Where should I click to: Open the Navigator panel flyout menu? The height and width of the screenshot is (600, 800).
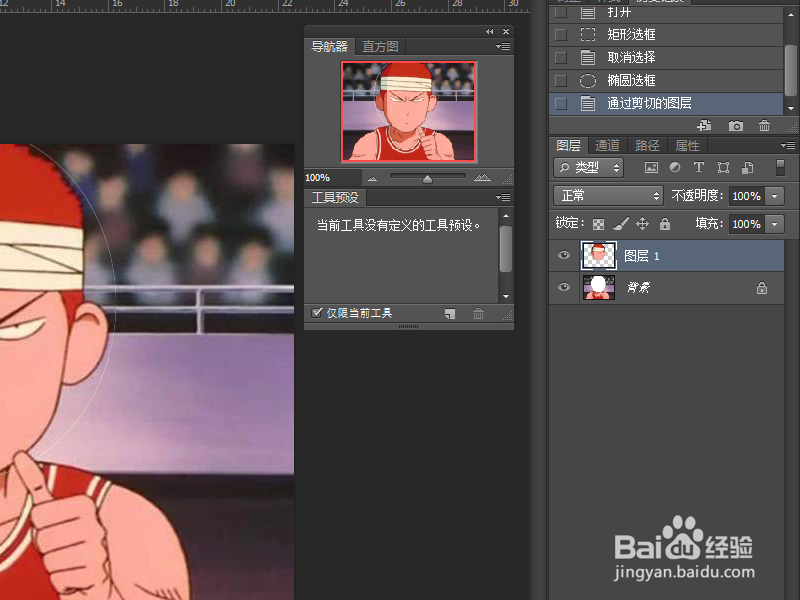(503, 46)
